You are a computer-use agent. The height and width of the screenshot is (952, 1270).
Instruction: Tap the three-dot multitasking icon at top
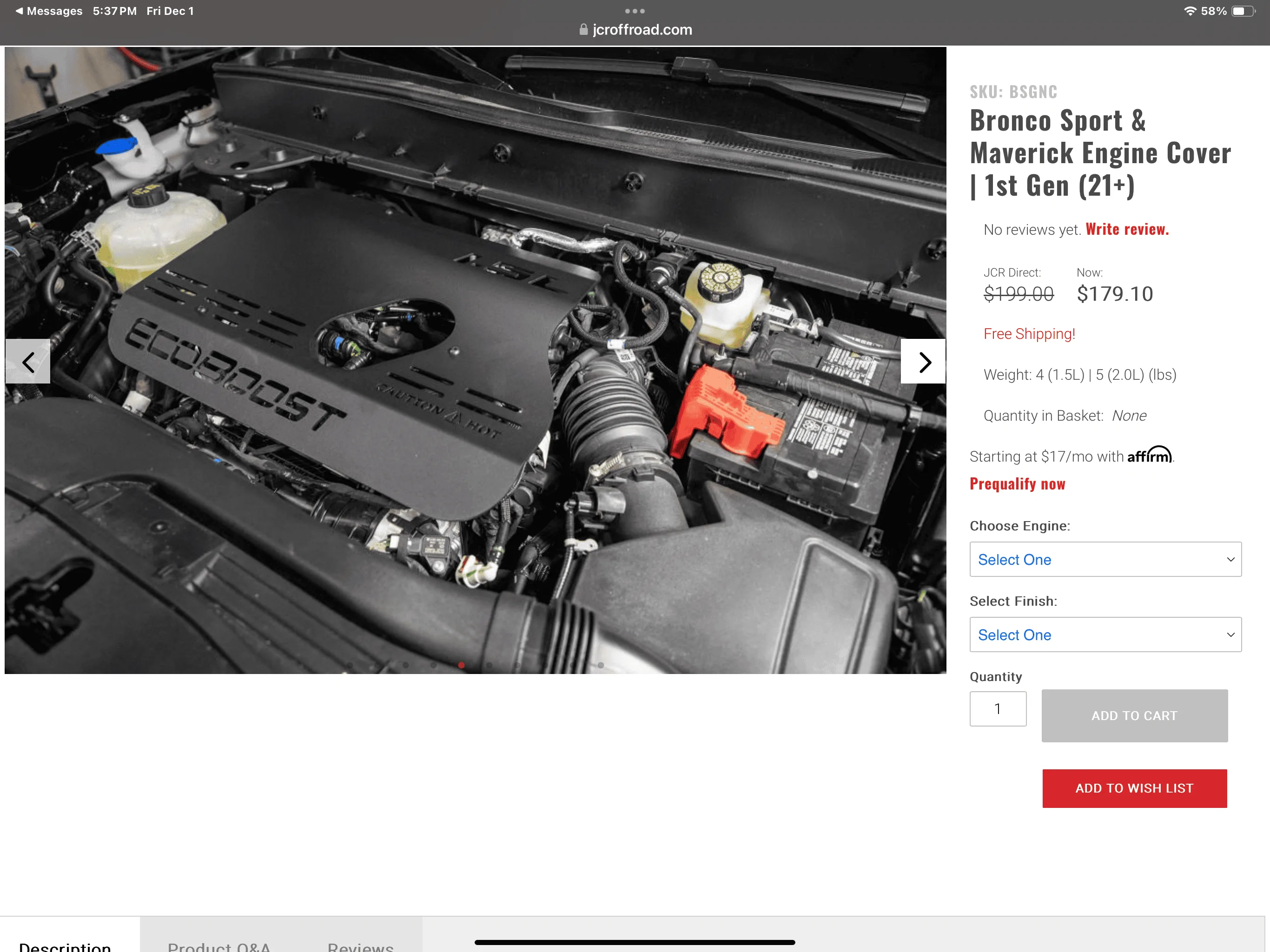tap(635, 11)
